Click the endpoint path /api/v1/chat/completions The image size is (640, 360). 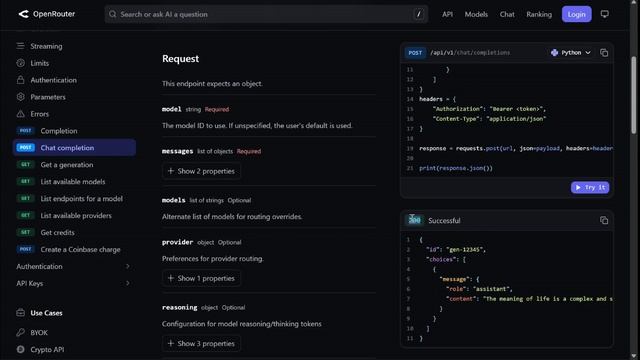[470, 53]
